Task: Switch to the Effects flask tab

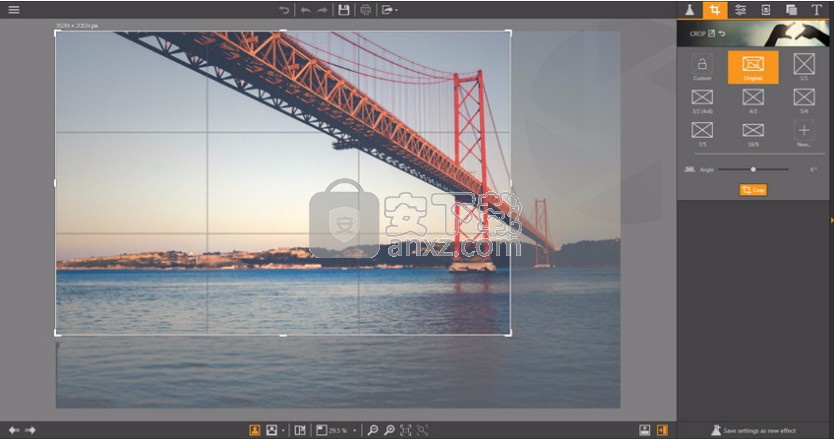Action: 689,10
